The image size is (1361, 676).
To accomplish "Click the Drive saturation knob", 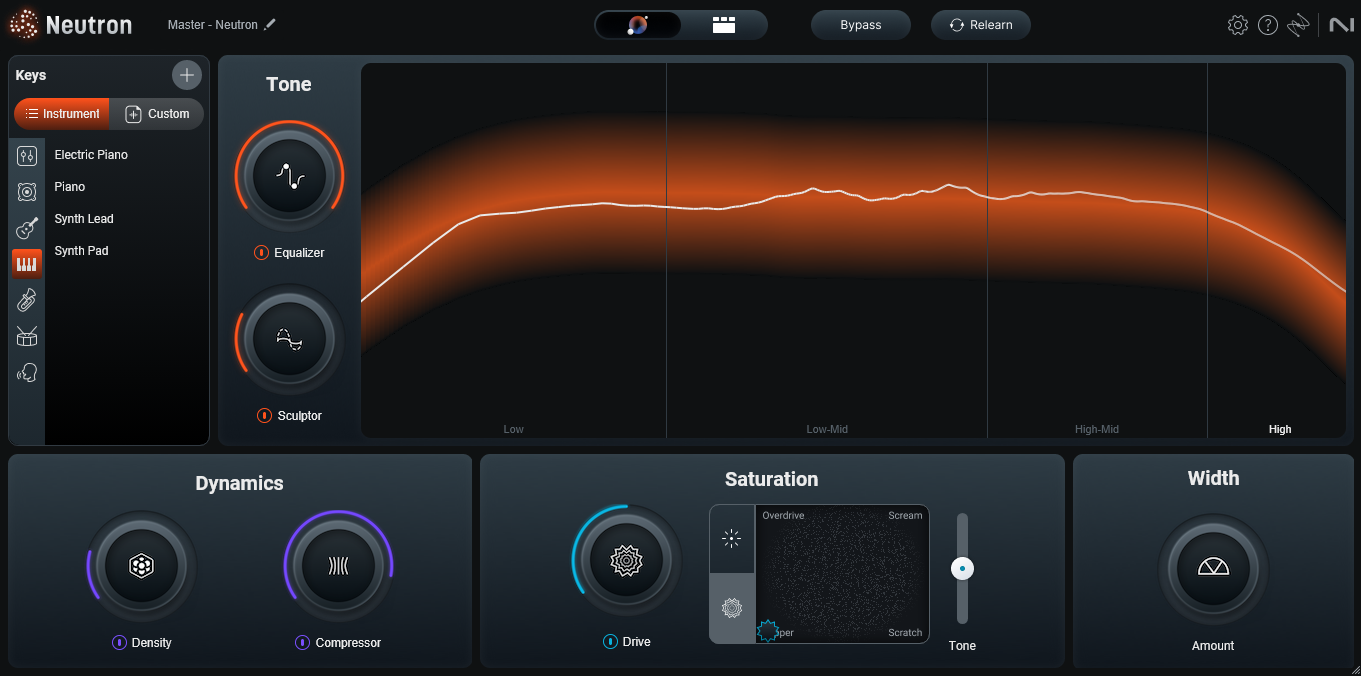I will (x=626, y=560).
